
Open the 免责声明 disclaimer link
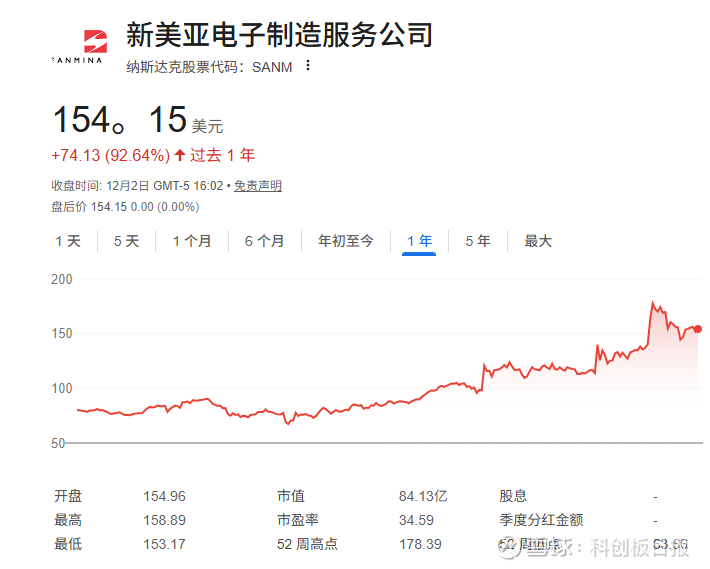pos(258,186)
